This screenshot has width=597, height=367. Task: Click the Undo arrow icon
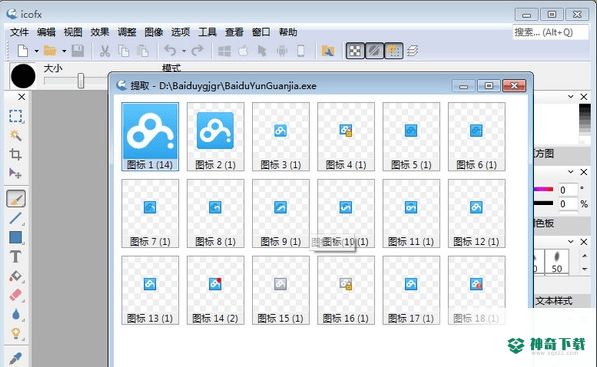coord(170,50)
